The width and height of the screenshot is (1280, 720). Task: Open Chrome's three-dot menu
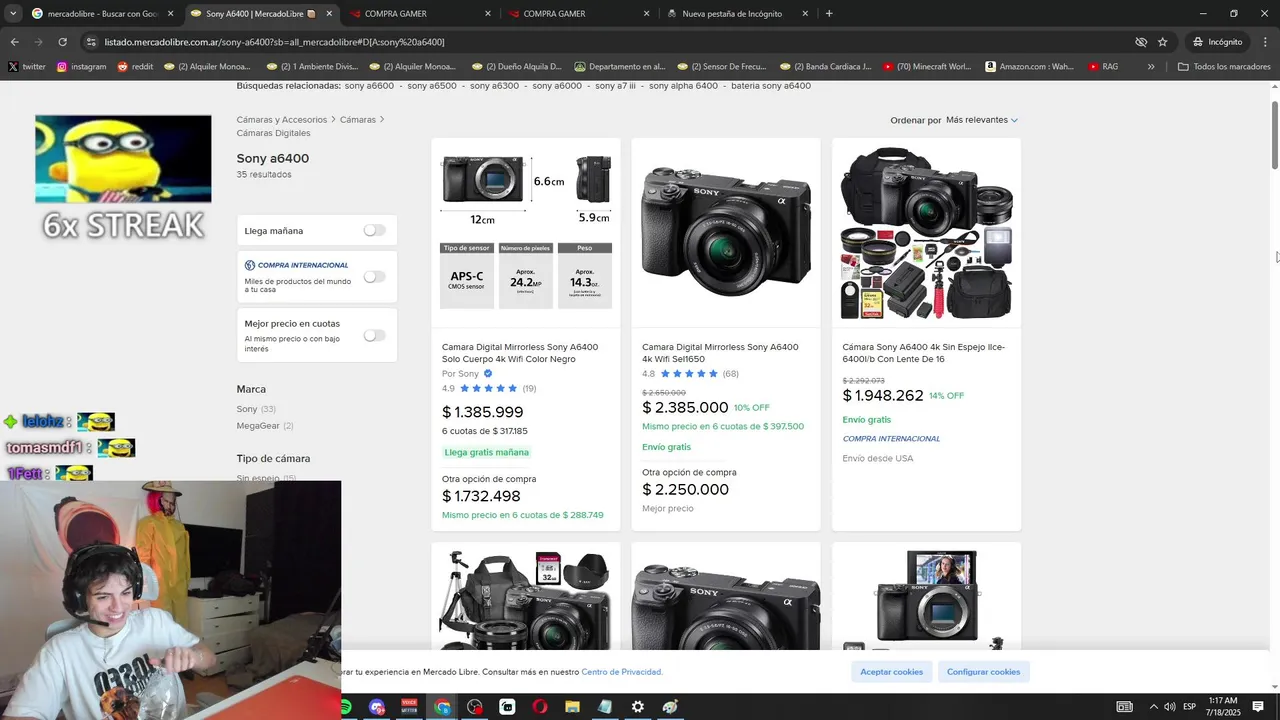(x=1265, y=42)
